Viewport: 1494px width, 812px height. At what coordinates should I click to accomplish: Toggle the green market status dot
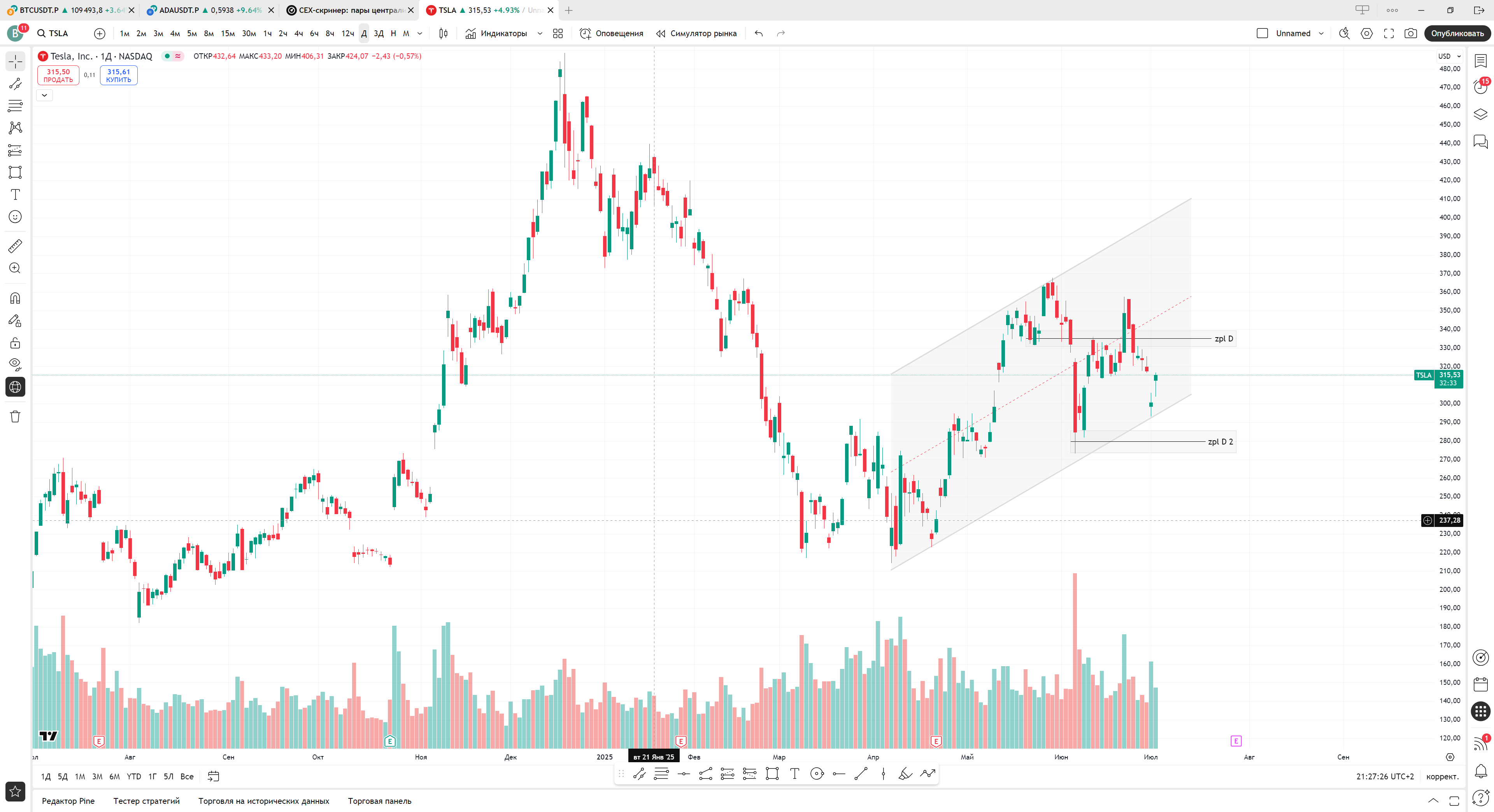click(x=167, y=56)
